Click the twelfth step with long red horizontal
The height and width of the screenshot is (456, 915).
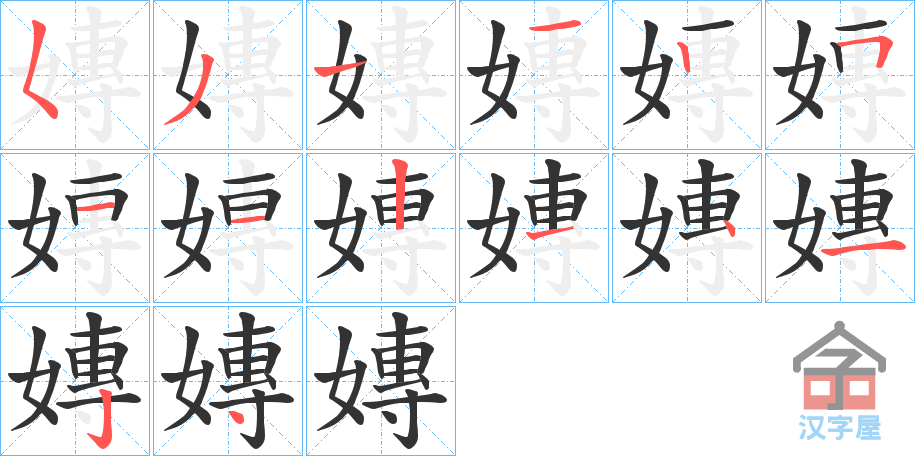pos(840,228)
